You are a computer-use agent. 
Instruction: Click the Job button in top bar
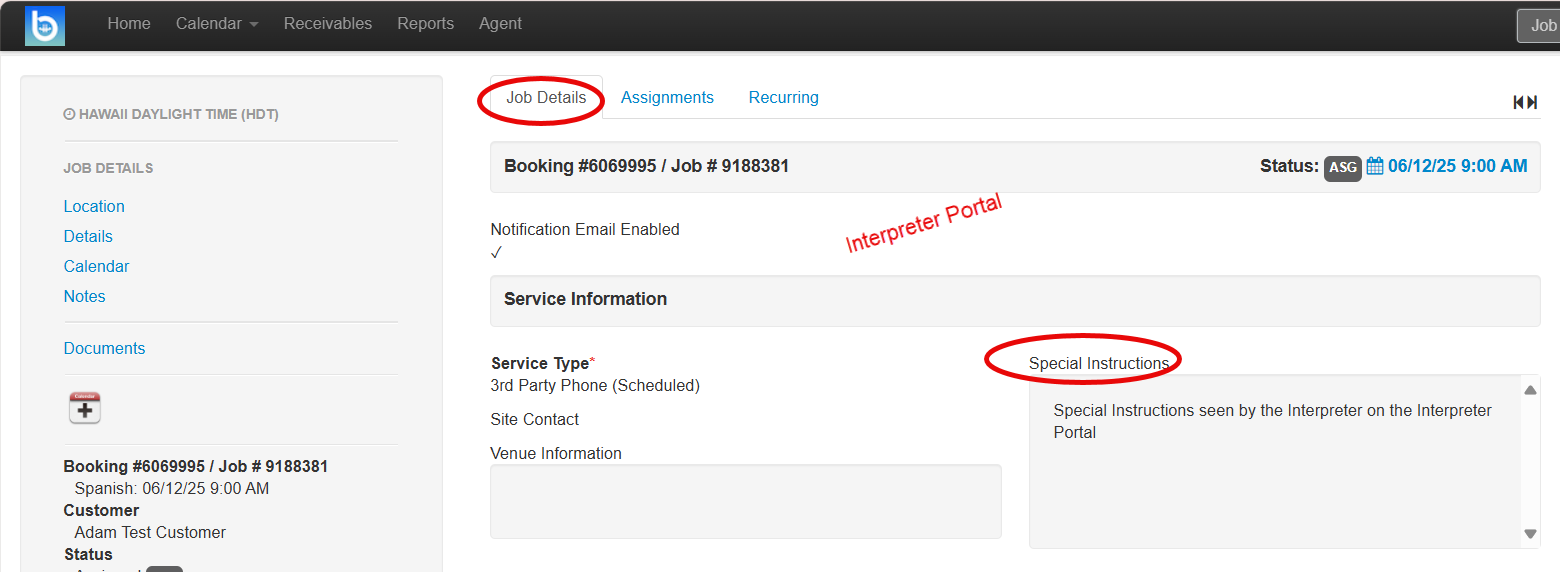pyautogui.click(x=1540, y=26)
